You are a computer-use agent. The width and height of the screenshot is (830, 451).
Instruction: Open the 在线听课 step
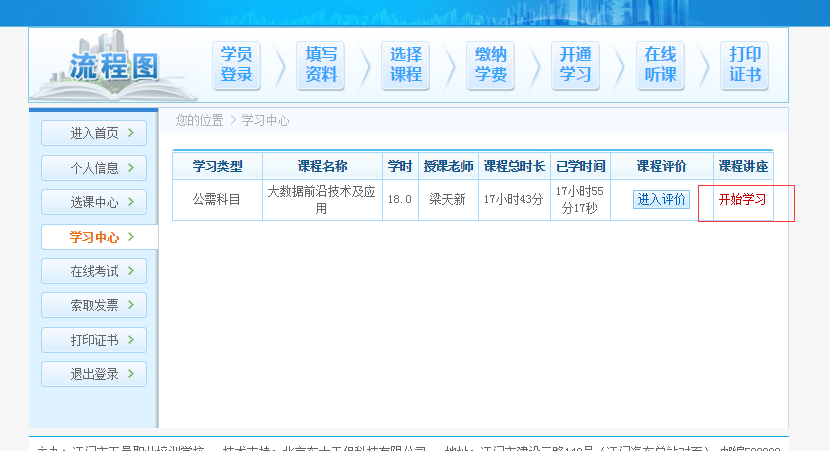[660, 65]
